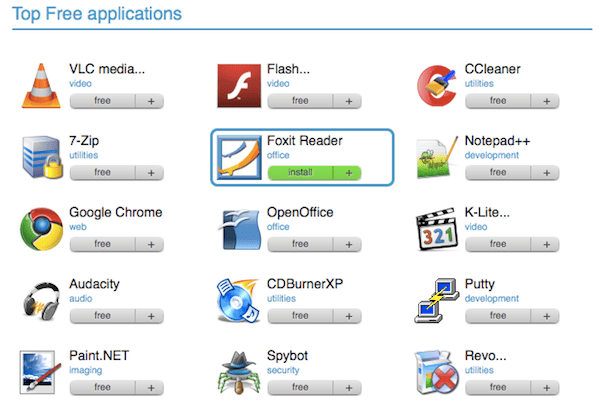The width and height of the screenshot is (600, 412).
Task: Select the Google Chrome icon
Action: pos(41,229)
